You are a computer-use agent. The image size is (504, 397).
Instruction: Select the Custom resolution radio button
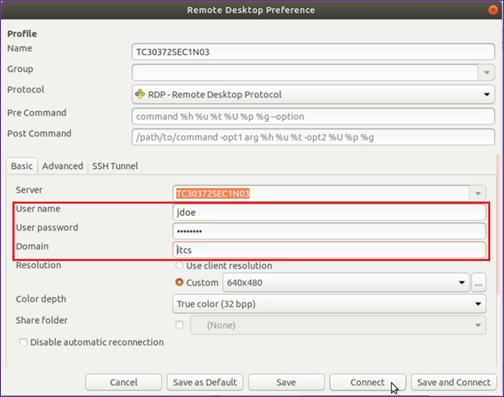tap(179, 282)
